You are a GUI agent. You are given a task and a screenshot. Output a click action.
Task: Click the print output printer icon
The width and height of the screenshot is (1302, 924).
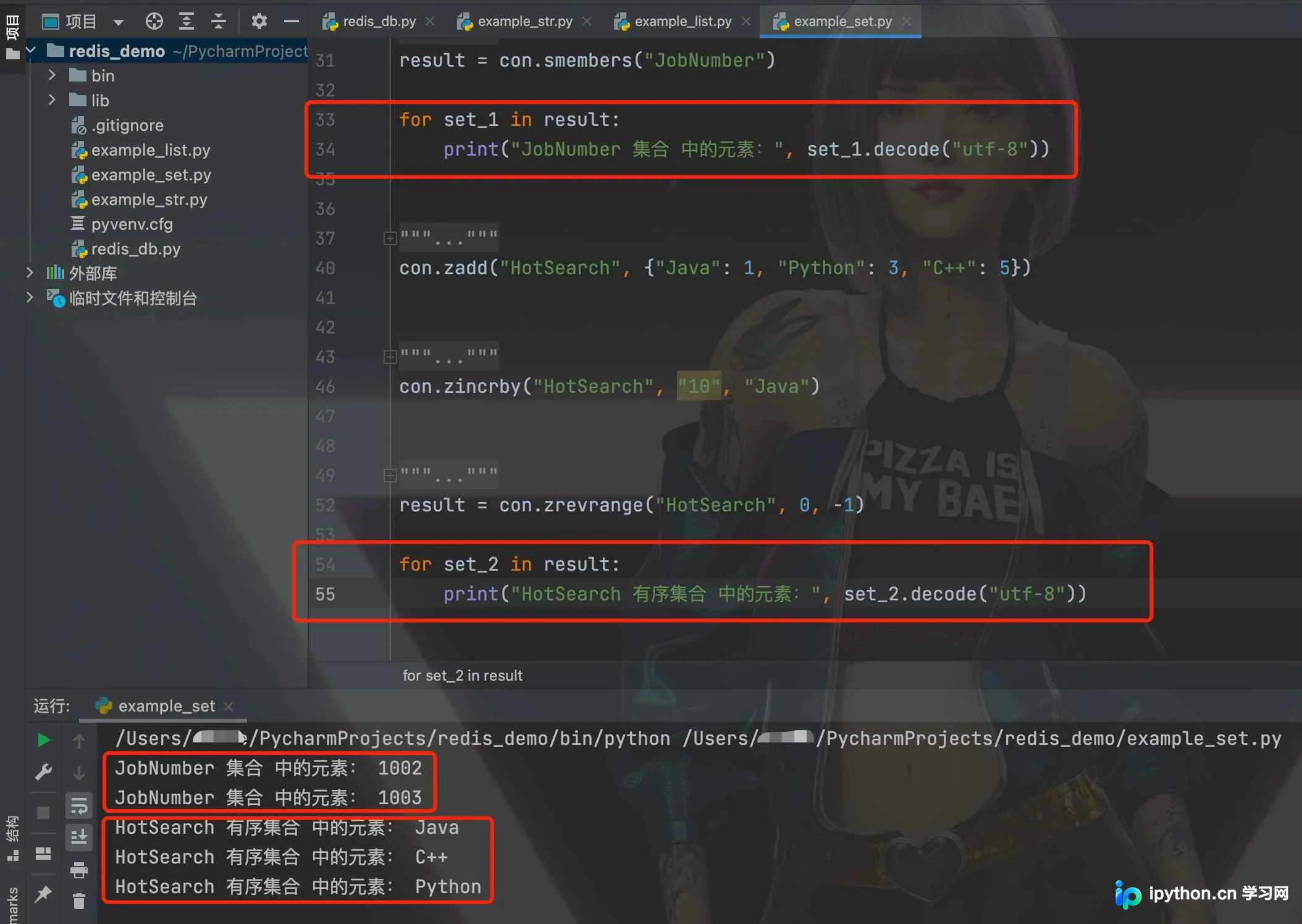[x=79, y=870]
